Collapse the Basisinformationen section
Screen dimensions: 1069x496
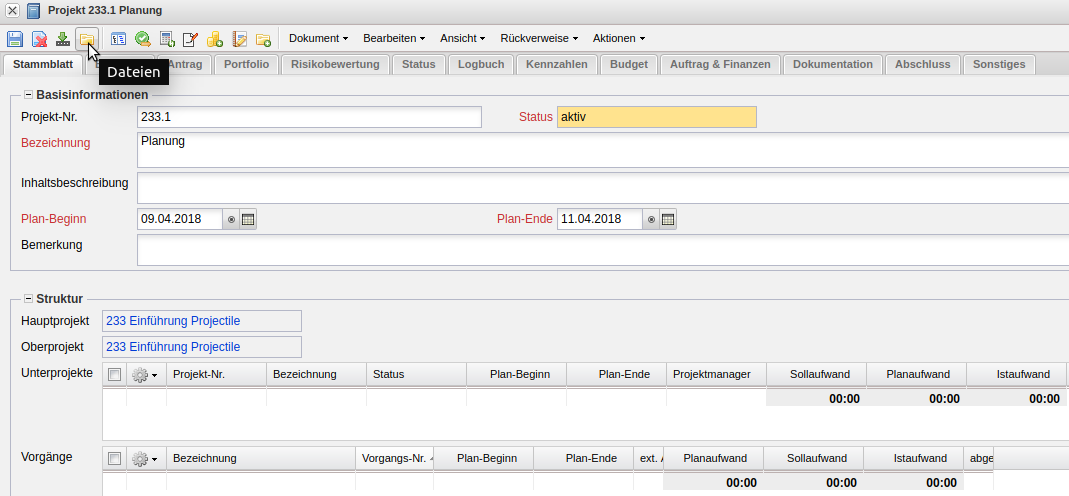point(28,95)
